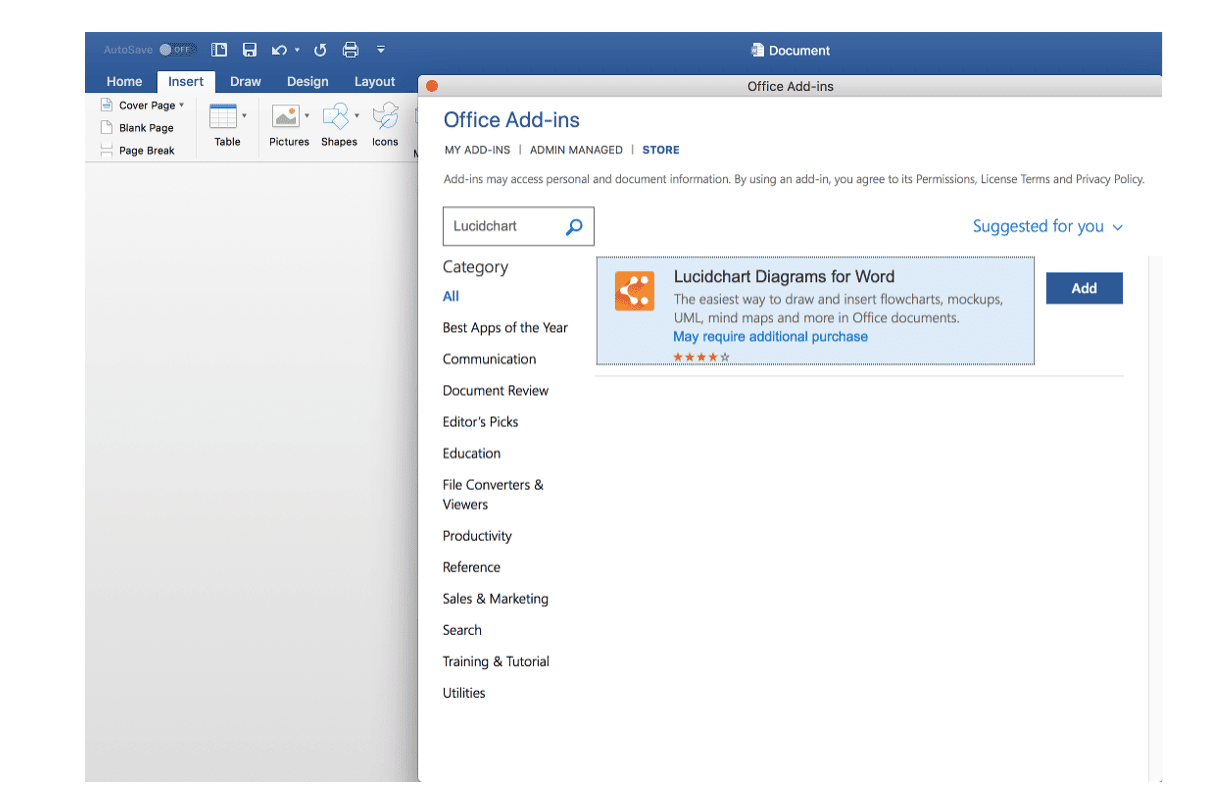Click the Icons ribbon button
This screenshot has width=1227, height=803.
click(x=385, y=125)
